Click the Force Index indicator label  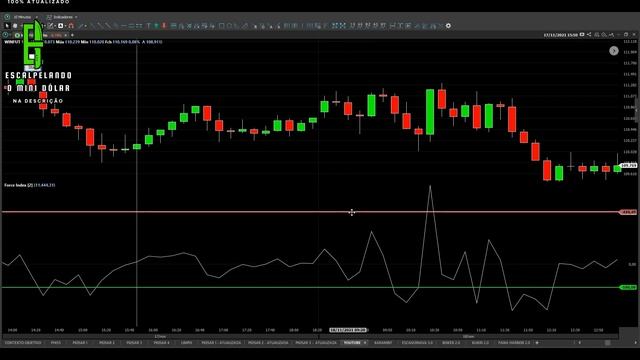click(29, 185)
